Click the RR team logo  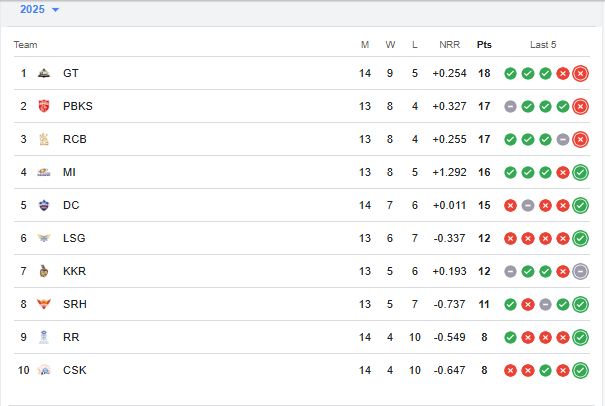coord(43,337)
